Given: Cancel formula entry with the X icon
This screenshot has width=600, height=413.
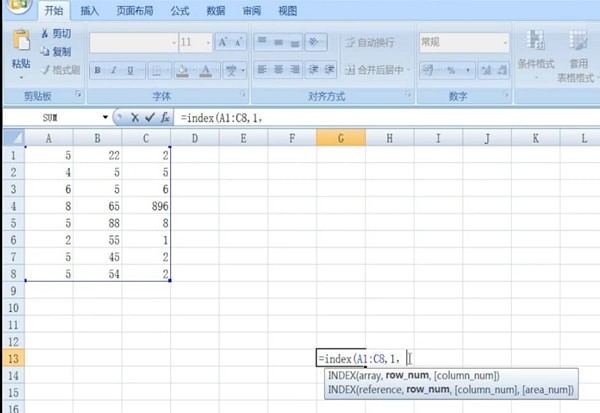Looking at the screenshot, I should tap(135, 117).
